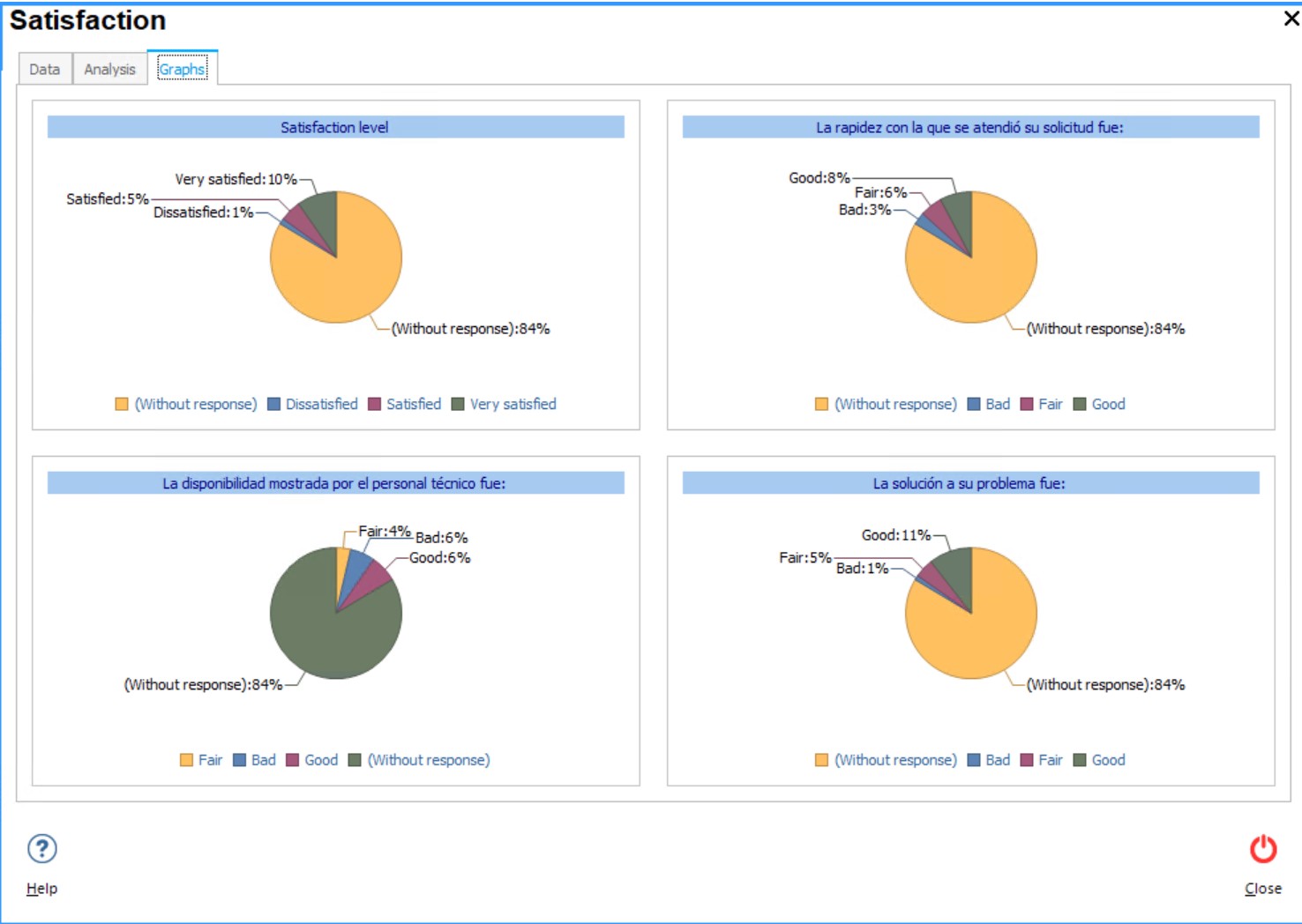This screenshot has width=1302, height=924.
Task: Click the Fair legend swatch under disponibilidad chart
Action: pyautogui.click(x=186, y=760)
